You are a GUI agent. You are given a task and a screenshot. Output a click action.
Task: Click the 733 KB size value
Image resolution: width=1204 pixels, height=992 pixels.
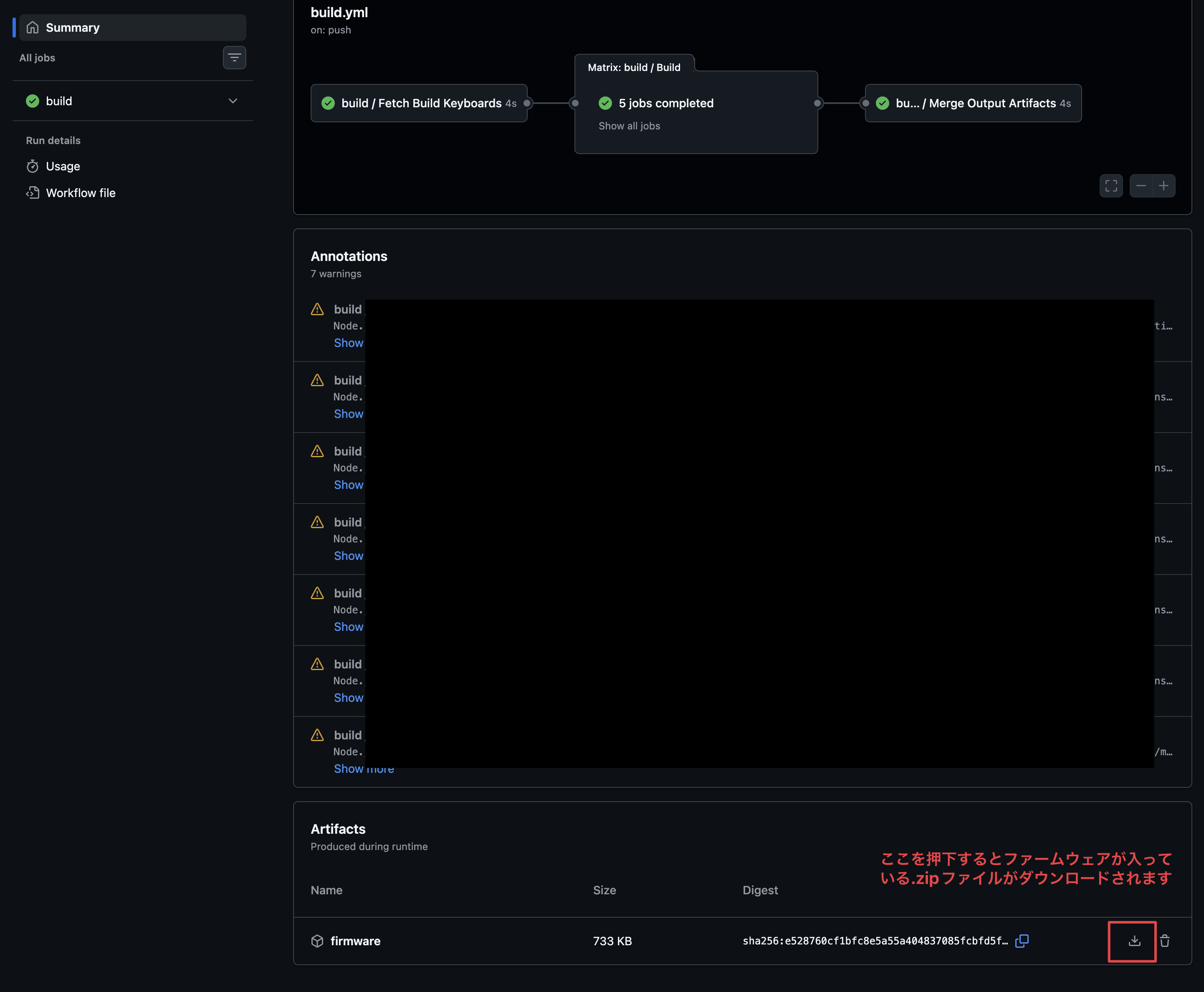[x=612, y=941]
